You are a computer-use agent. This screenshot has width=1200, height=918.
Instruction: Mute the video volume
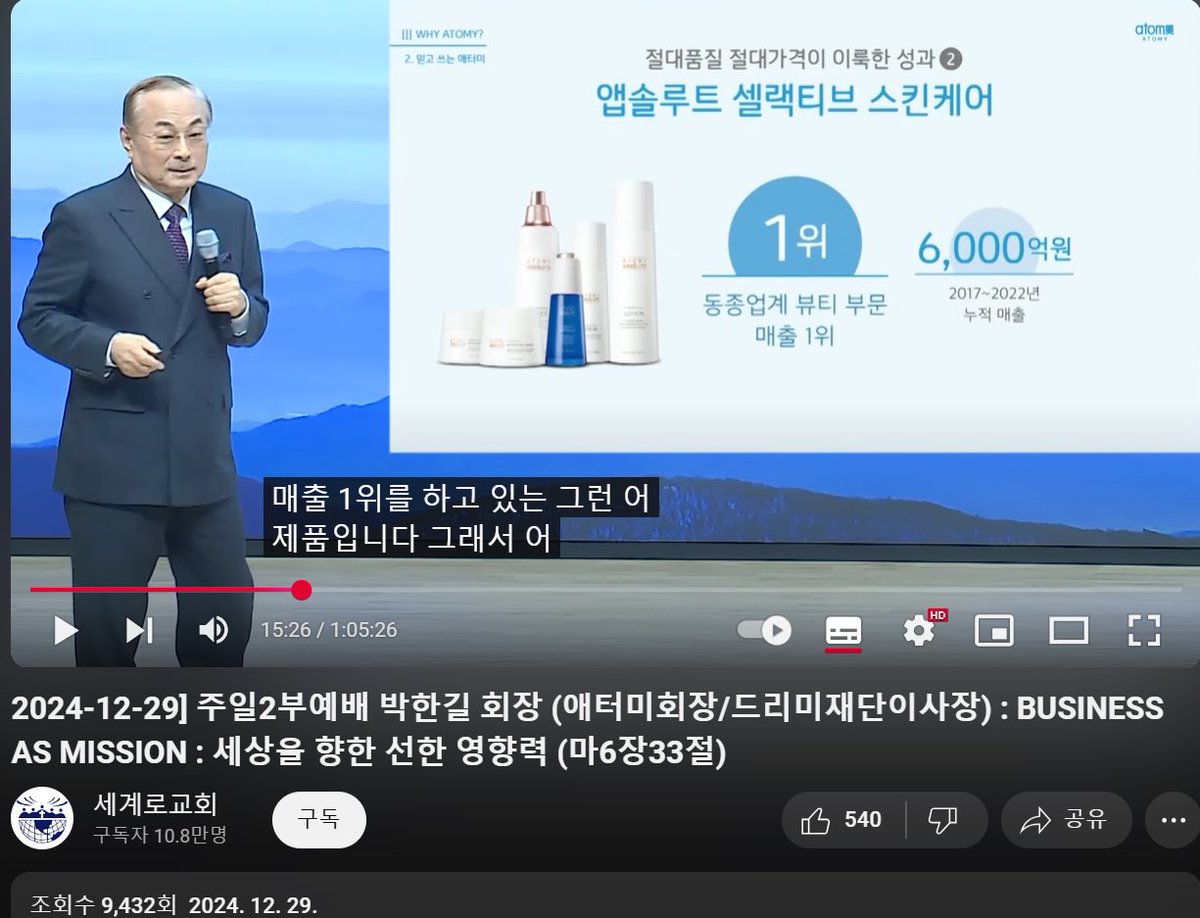(x=213, y=630)
